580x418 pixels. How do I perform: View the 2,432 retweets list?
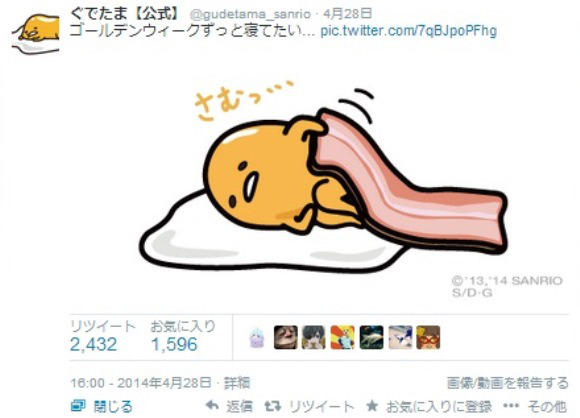94,344
